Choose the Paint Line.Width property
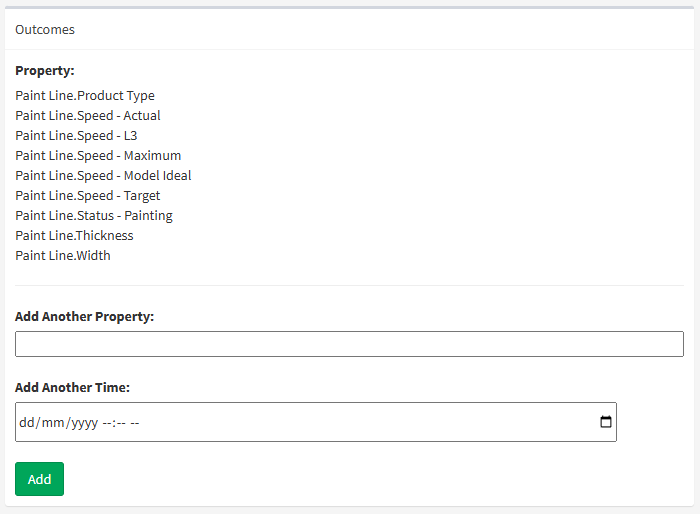700x514 pixels. pos(63,256)
